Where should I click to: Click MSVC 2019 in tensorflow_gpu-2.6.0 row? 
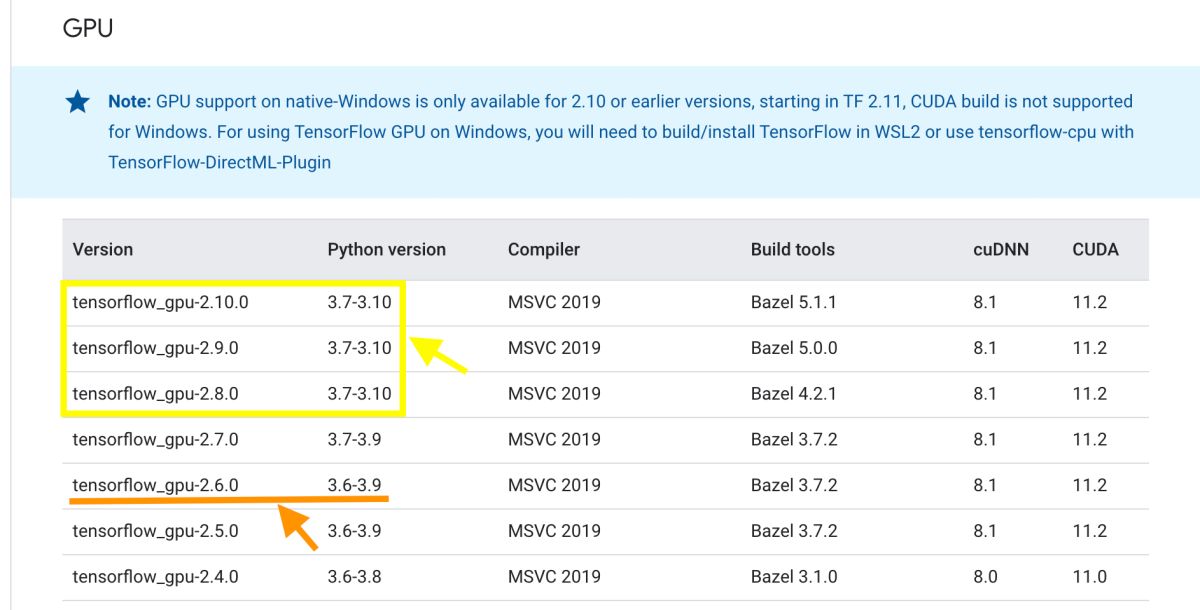(x=554, y=485)
